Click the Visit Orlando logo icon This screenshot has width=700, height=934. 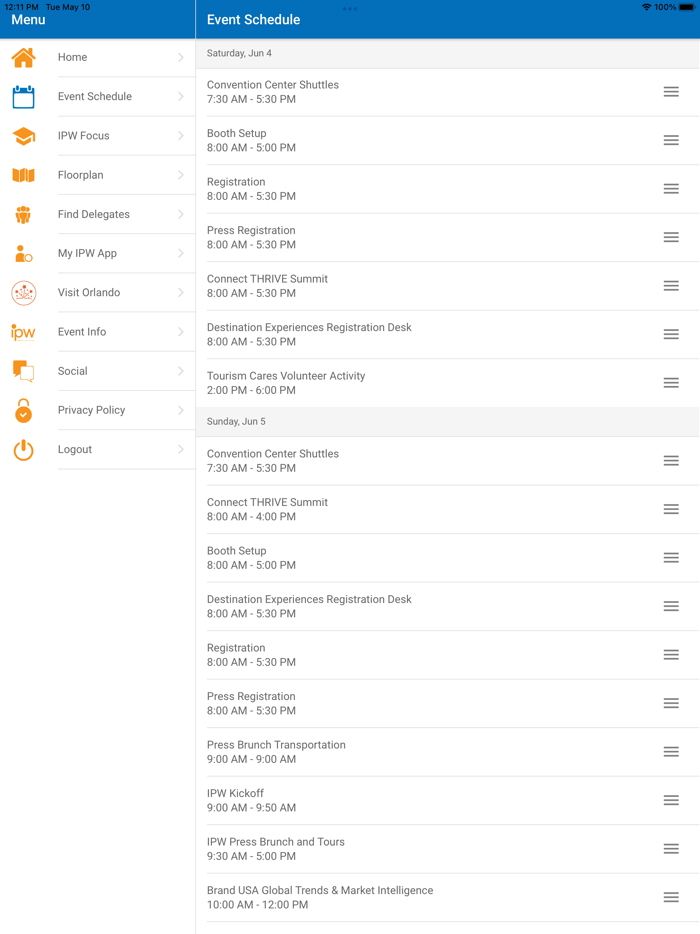(23, 293)
